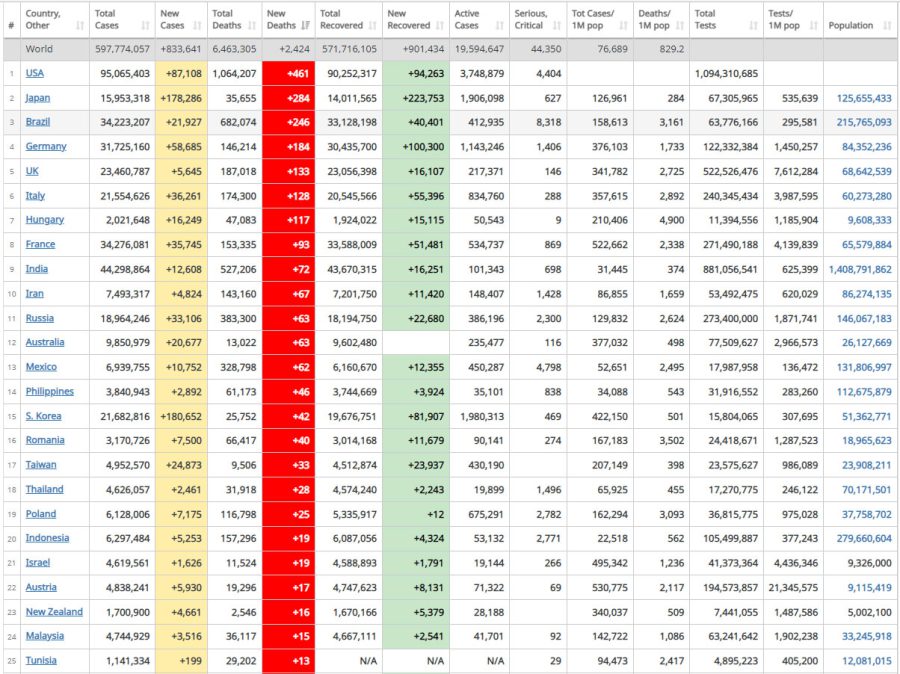Sort by Active Cases column arrows
This screenshot has height=674, width=900.
coord(500,25)
